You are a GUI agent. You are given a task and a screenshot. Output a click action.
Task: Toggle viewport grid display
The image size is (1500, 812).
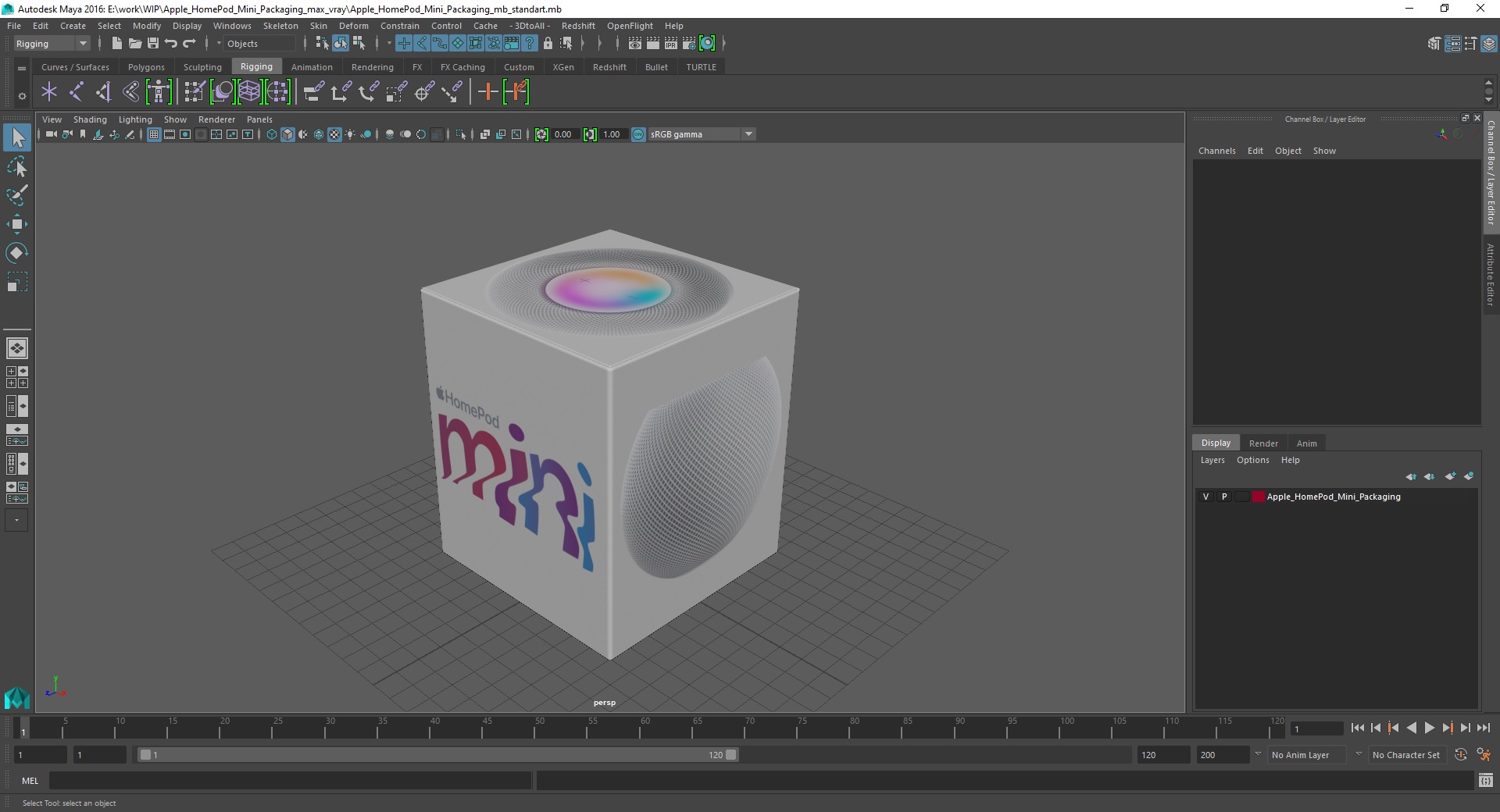[x=154, y=134]
